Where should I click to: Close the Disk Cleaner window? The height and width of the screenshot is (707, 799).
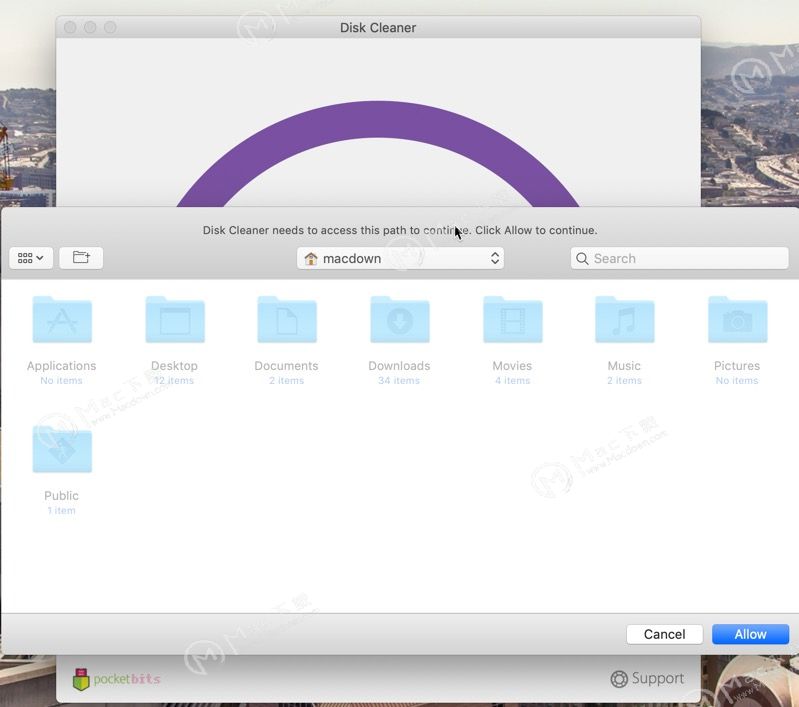pyautogui.click(x=70, y=27)
